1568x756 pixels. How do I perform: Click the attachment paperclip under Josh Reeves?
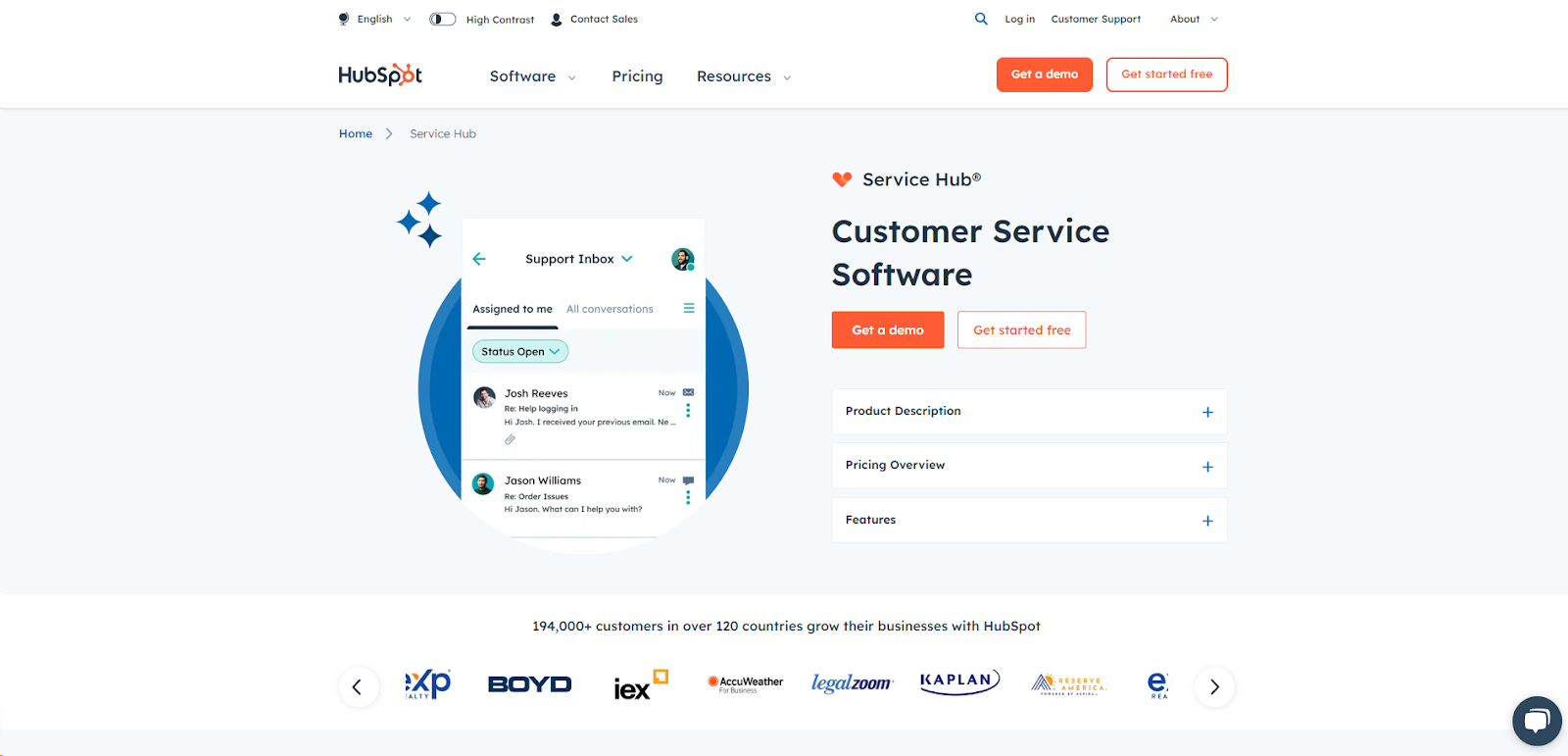pos(510,440)
